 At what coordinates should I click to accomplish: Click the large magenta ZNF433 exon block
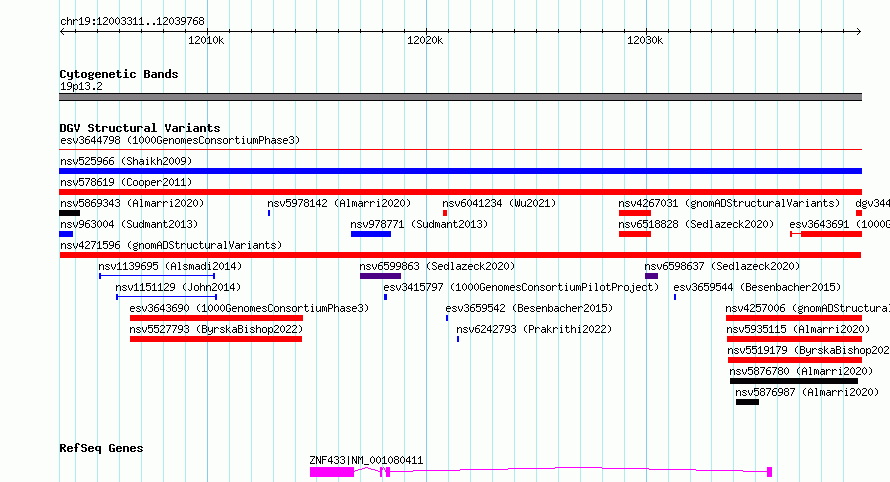pyautogui.click(x=332, y=472)
